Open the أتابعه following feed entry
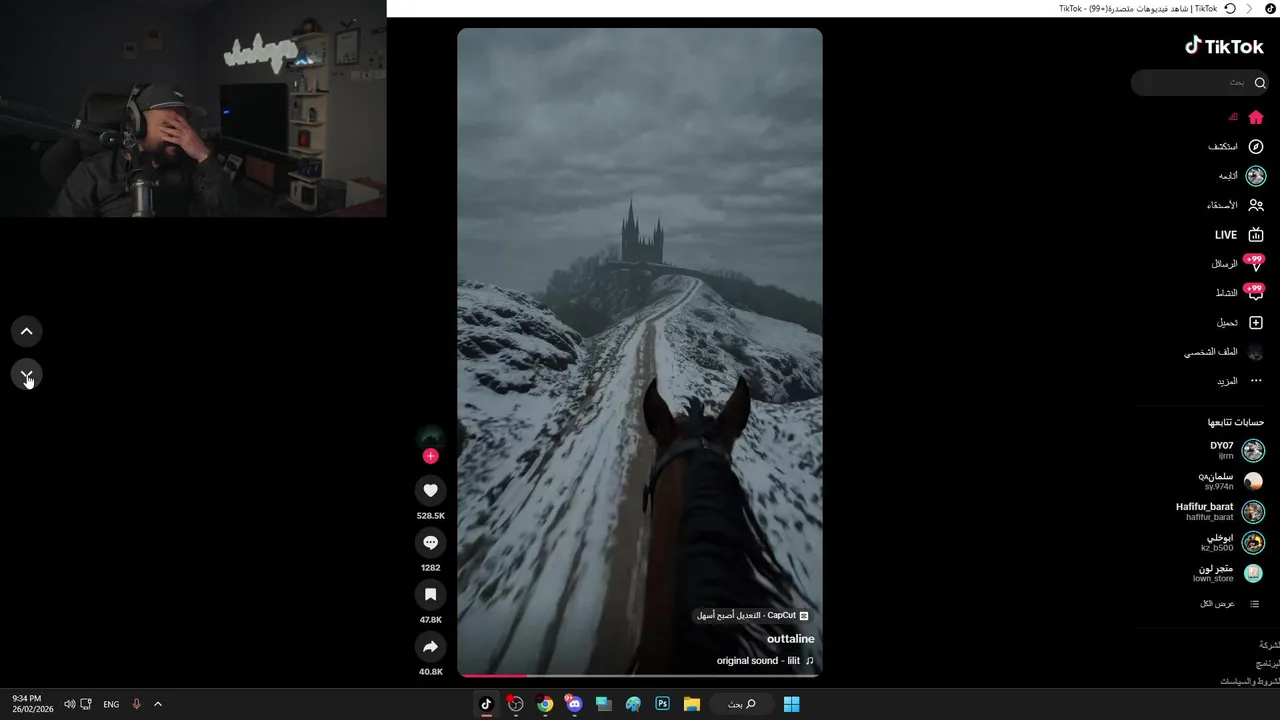This screenshot has height=720, width=1280. click(1242, 176)
